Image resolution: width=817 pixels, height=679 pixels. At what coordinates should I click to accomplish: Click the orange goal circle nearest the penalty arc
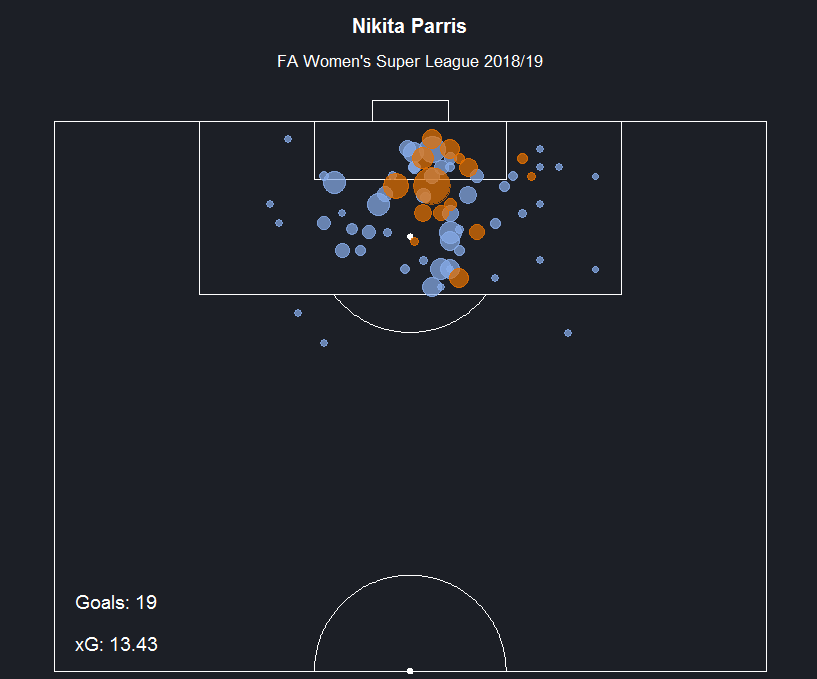tap(459, 278)
